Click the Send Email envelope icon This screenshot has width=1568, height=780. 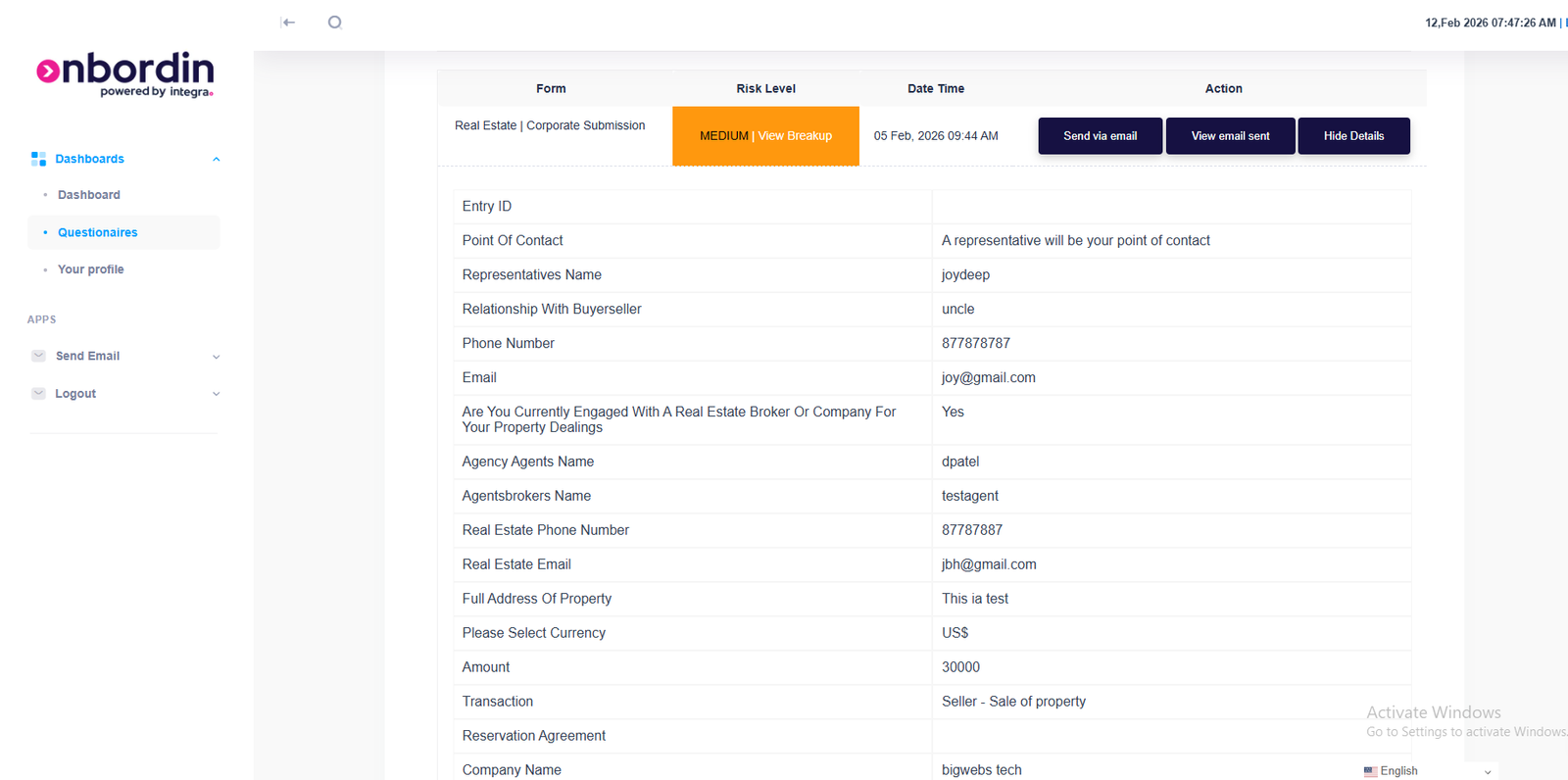(x=38, y=356)
